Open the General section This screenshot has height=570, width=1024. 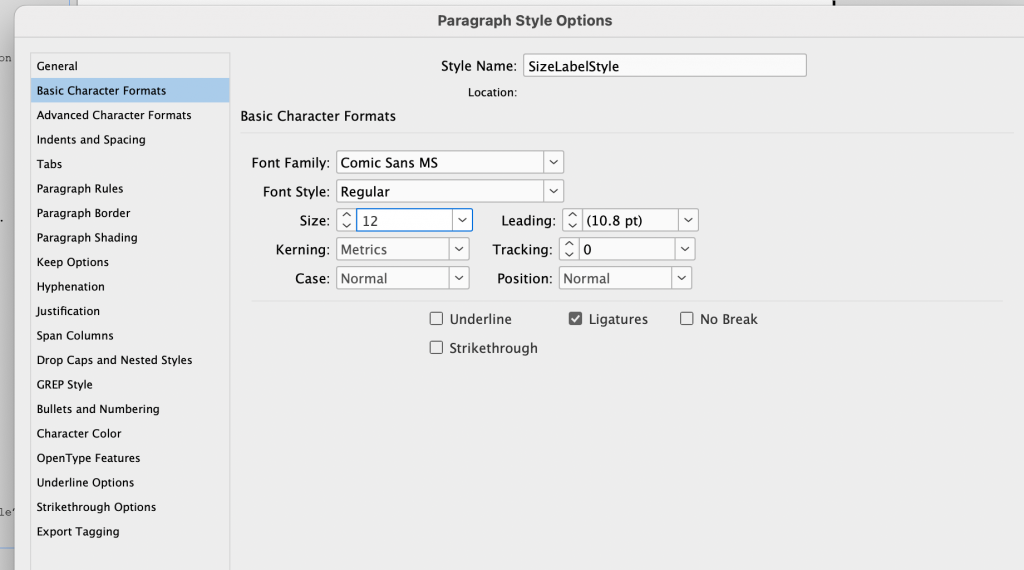coord(130,66)
